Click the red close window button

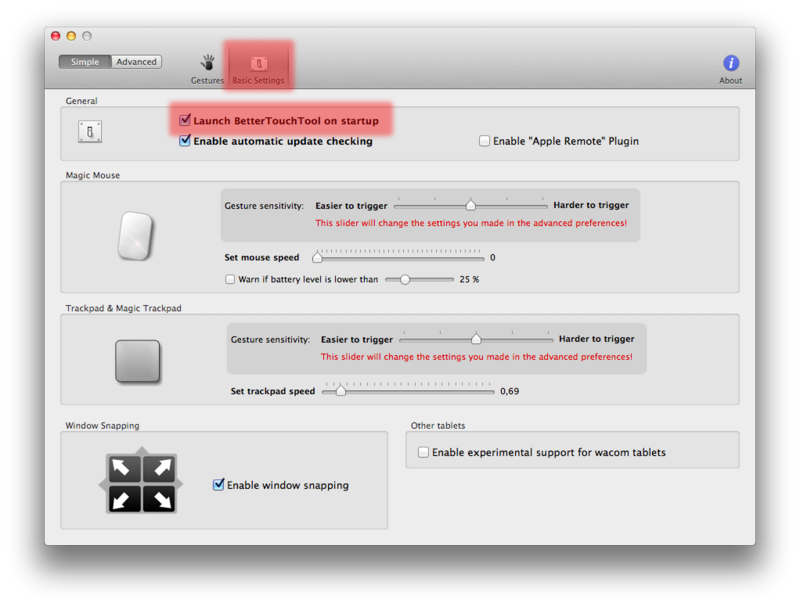[x=56, y=36]
